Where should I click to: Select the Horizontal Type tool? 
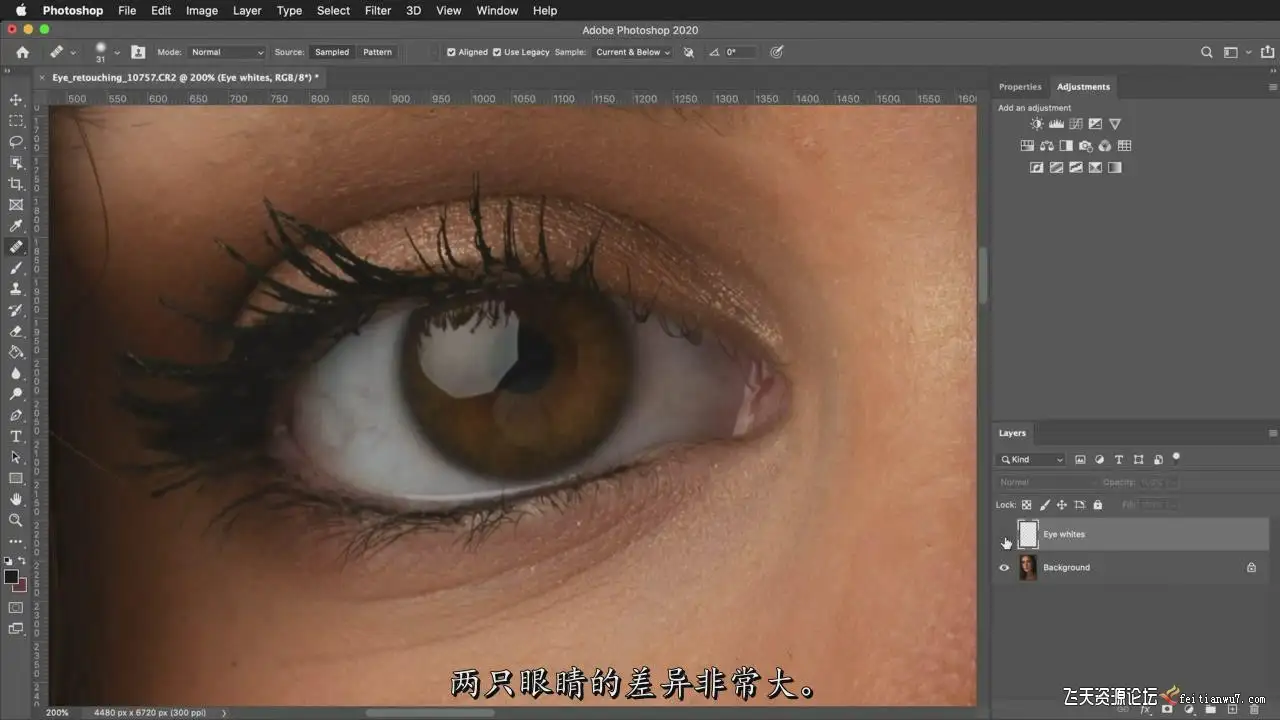click(16, 436)
